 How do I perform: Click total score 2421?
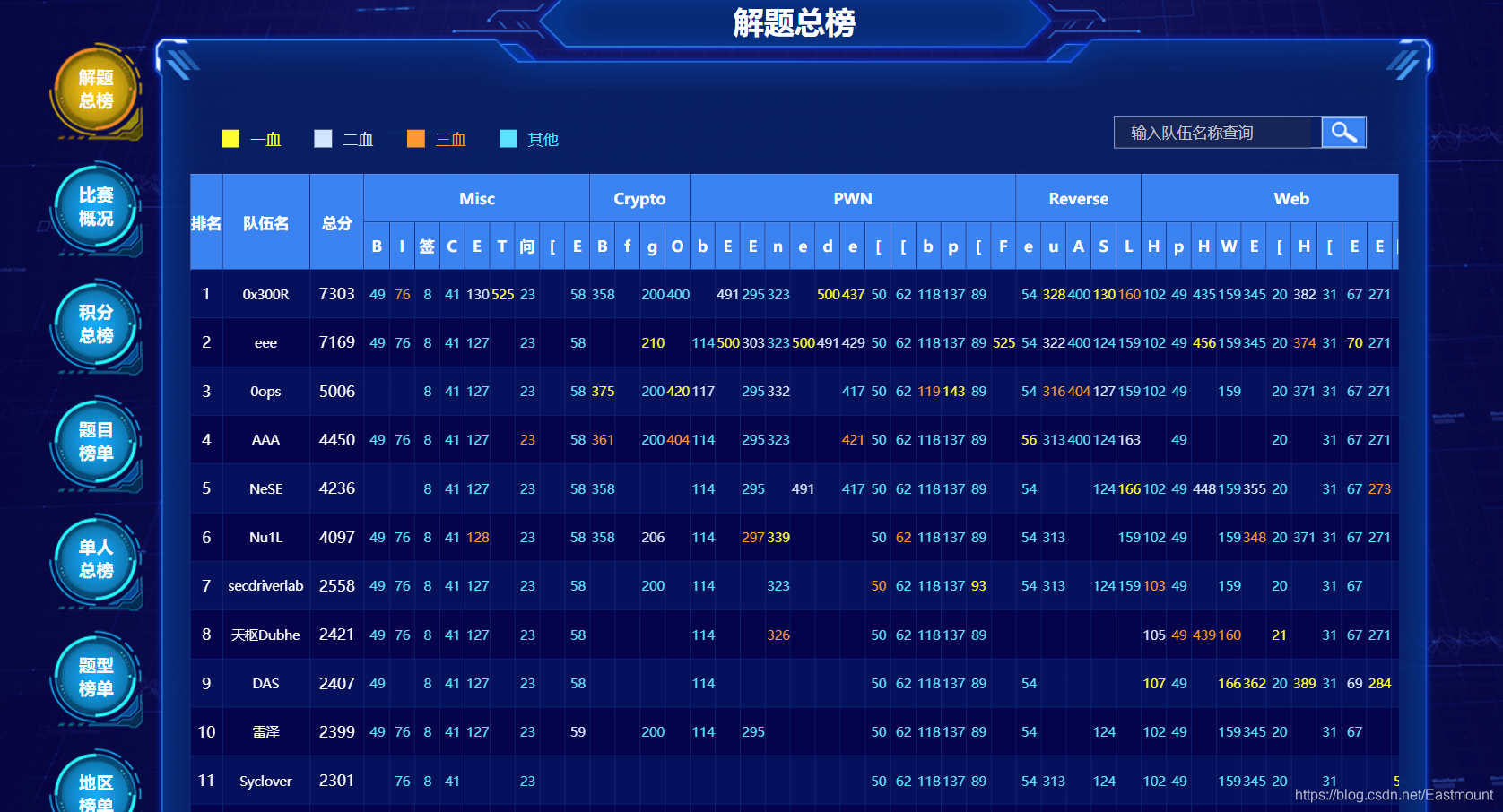[x=337, y=635]
